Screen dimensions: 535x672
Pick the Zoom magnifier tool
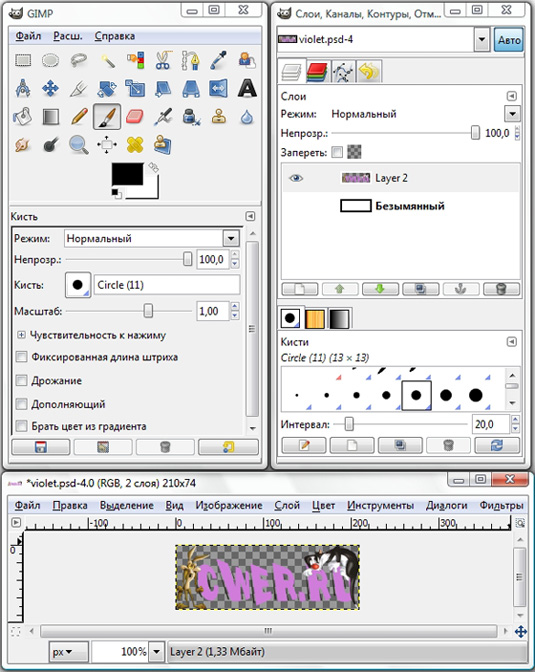point(79,145)
